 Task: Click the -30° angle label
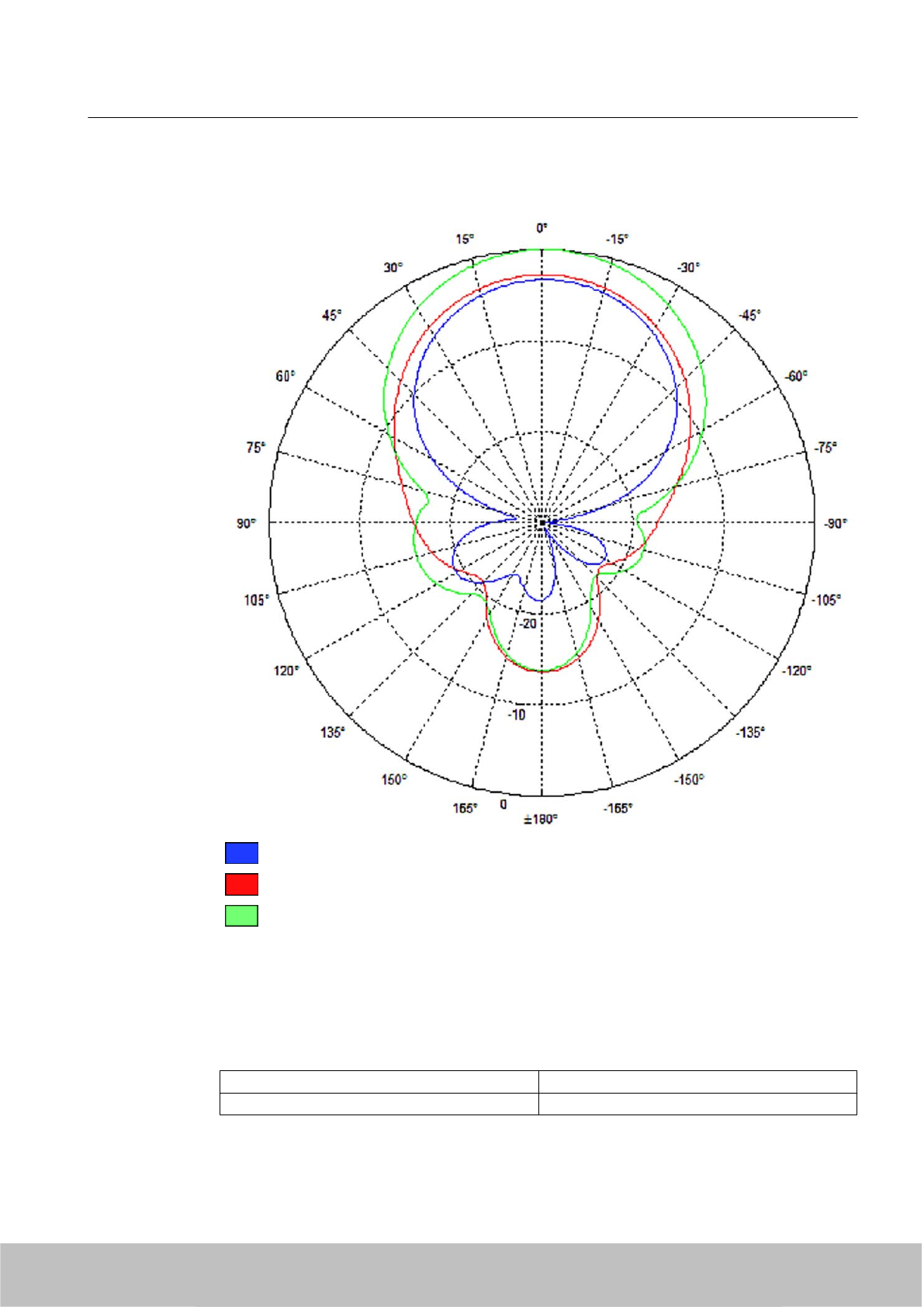688,268
